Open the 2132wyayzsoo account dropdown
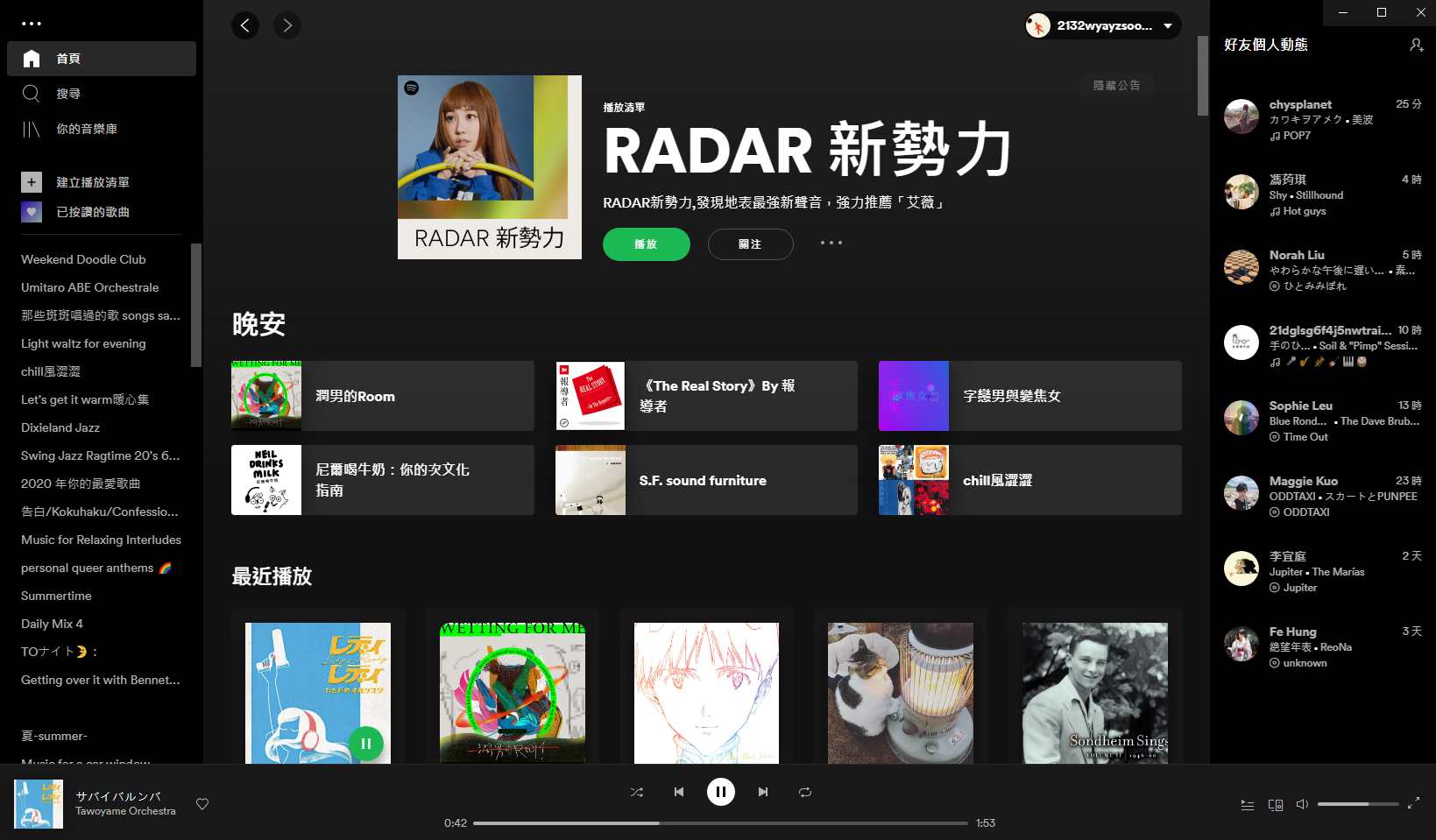 (1103, 25)
